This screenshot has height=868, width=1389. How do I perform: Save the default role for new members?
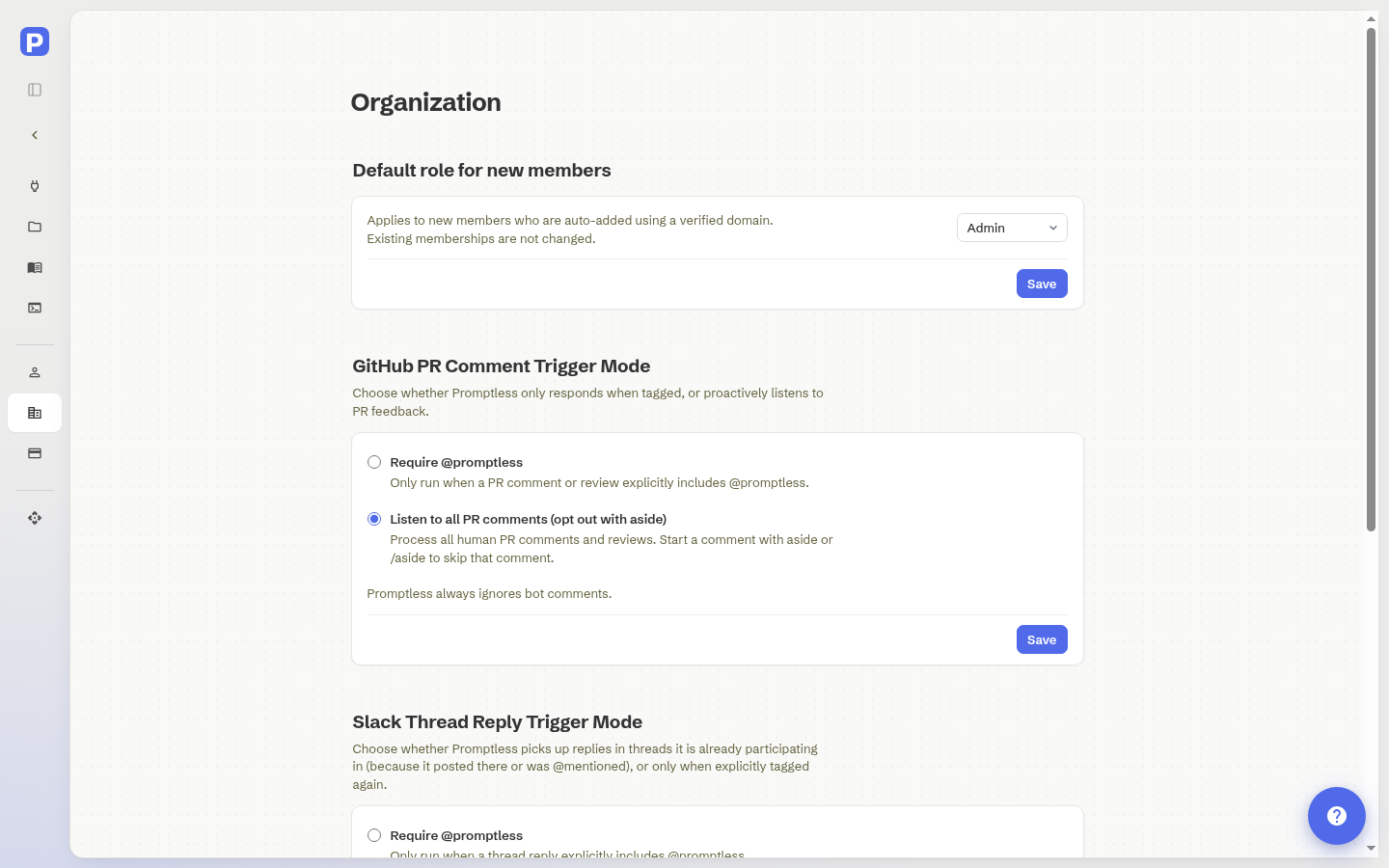point(1042,284)
